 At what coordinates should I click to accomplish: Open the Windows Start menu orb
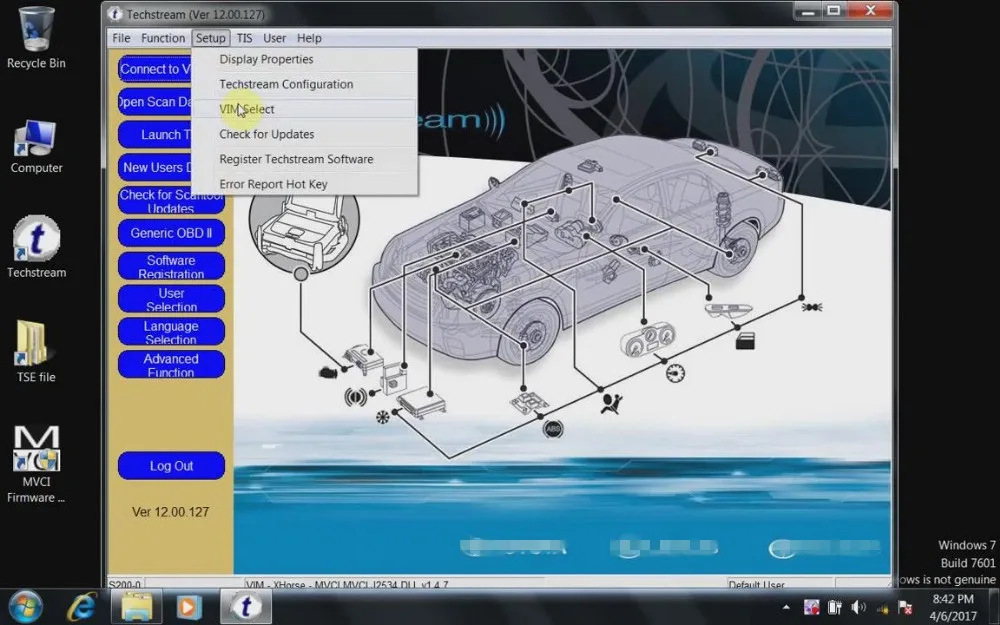(25, 607)
